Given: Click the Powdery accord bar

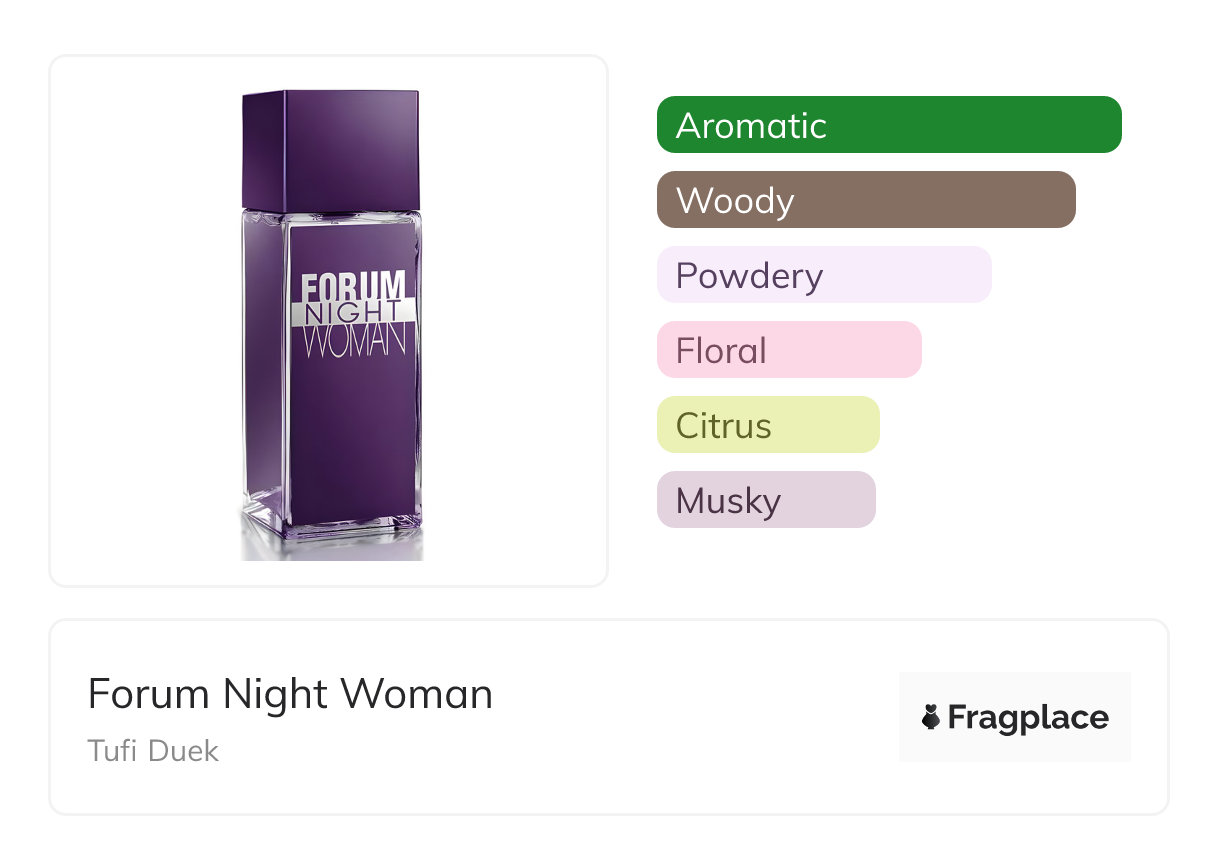Looking at the screenshot, I should (x=823, y=275).
